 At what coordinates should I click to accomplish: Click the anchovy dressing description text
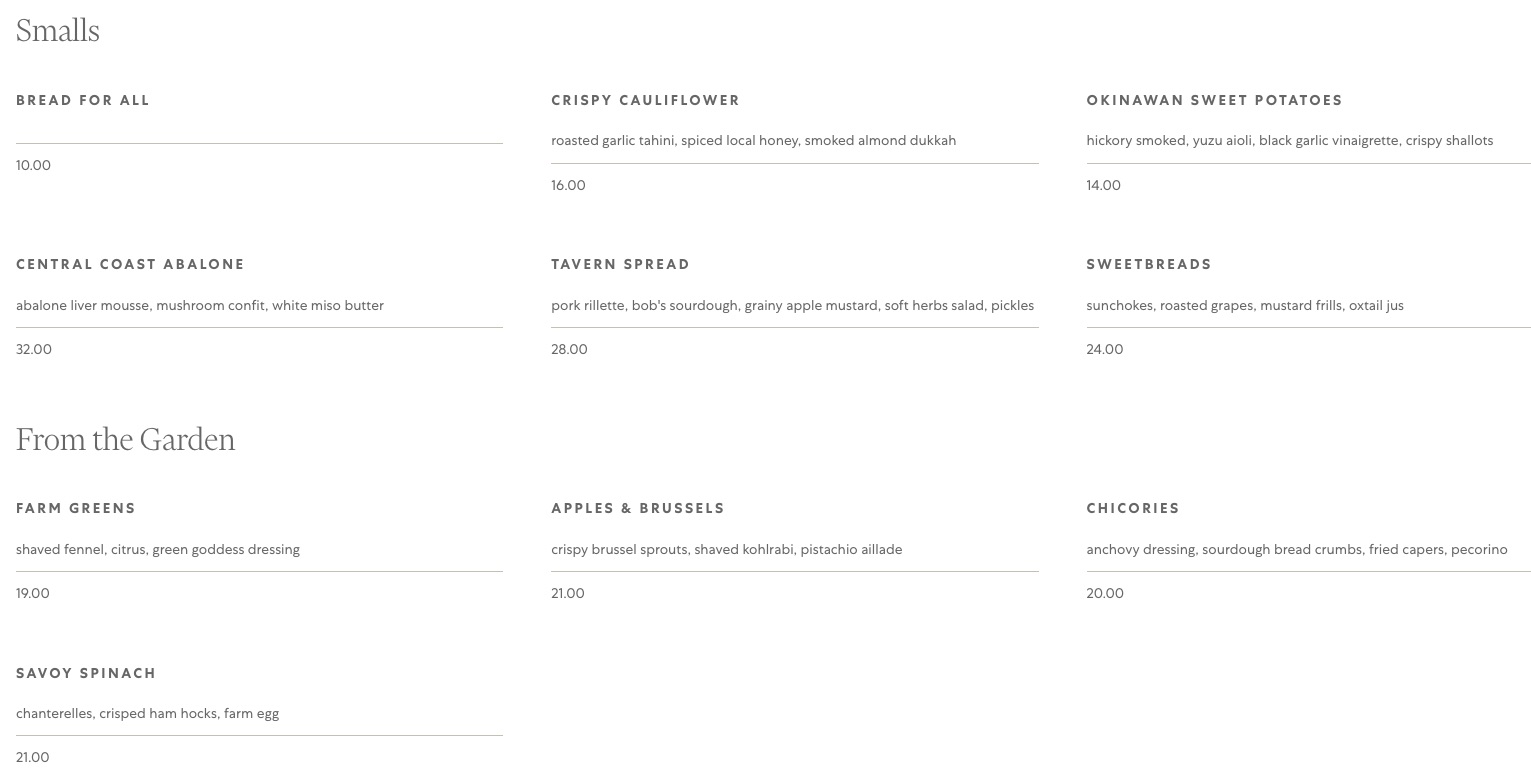click(1296, 549)
